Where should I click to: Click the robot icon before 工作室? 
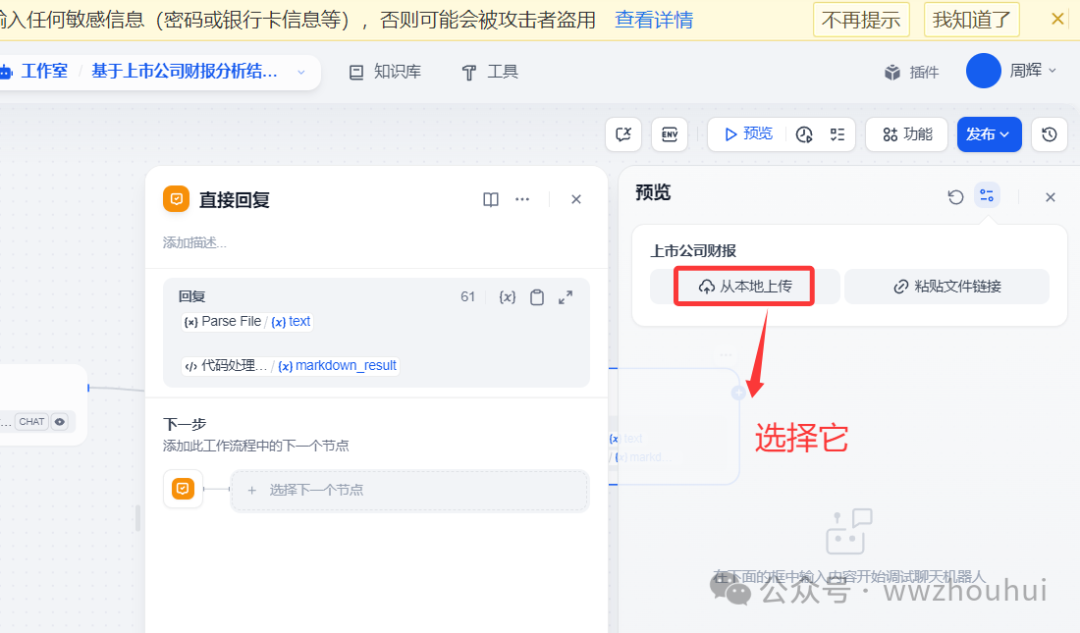6,72
